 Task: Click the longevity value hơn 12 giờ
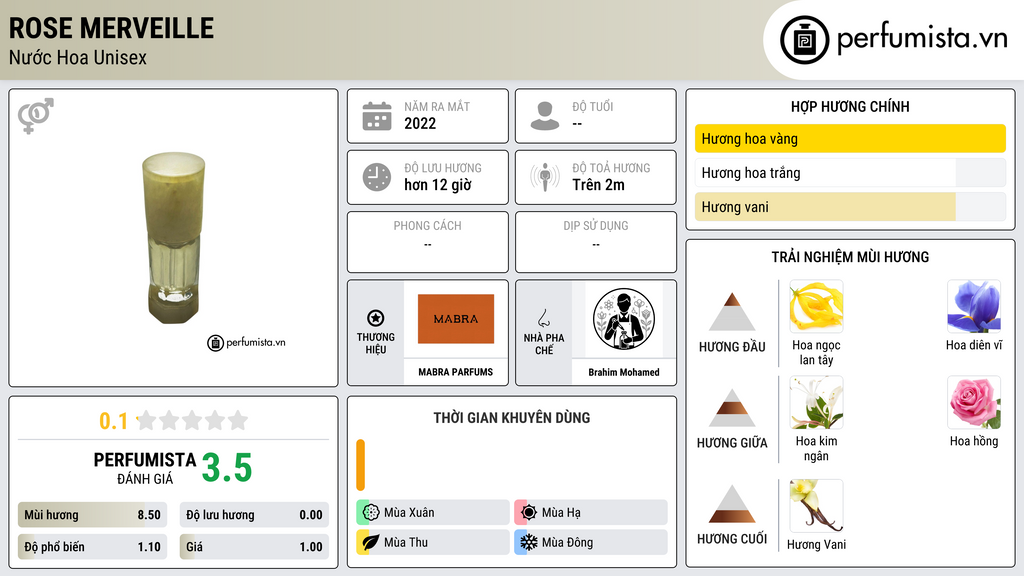pyautogui.click(x=438, y=185)
